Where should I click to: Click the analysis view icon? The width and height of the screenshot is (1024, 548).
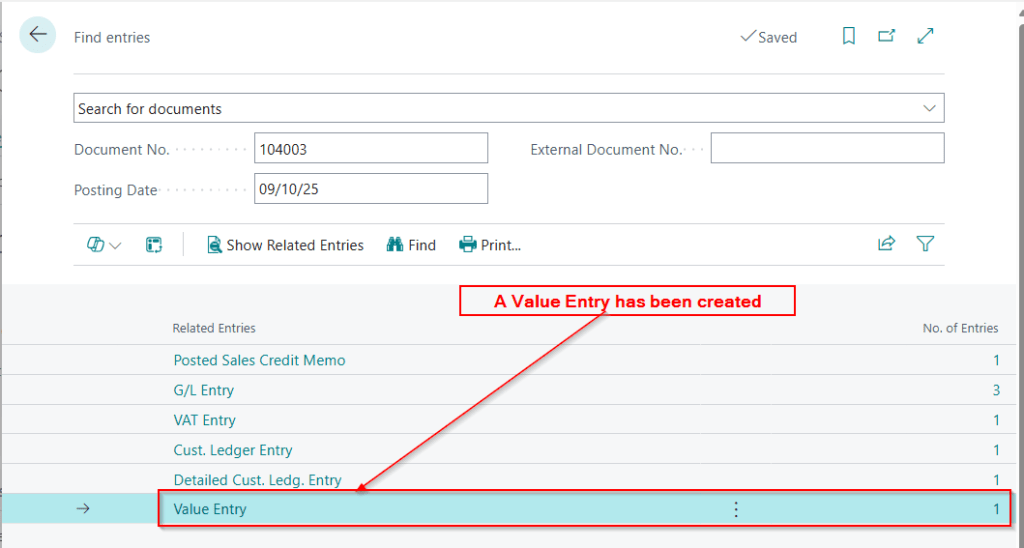154,245
